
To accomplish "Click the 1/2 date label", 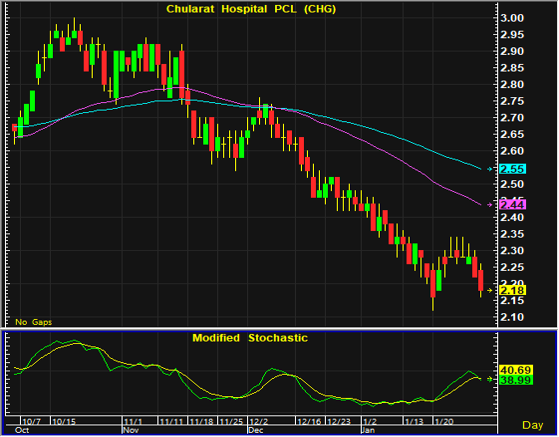I will click(x=370, y=422).
